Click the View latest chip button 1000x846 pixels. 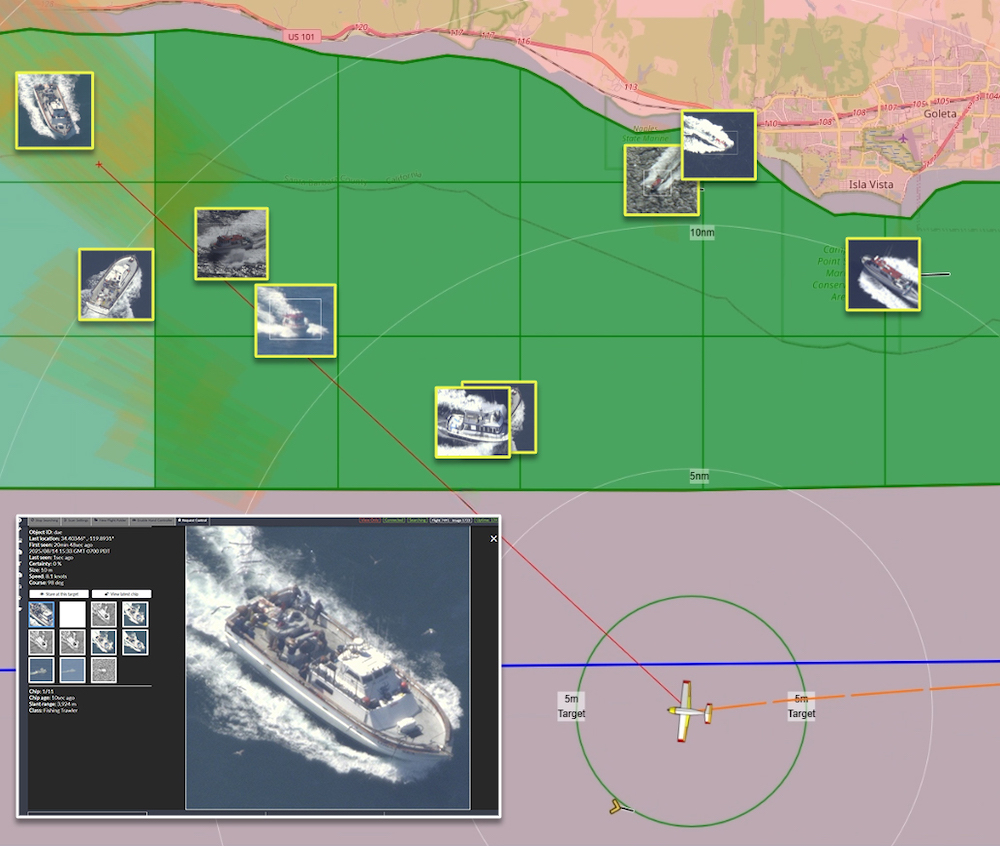[121, 594]
